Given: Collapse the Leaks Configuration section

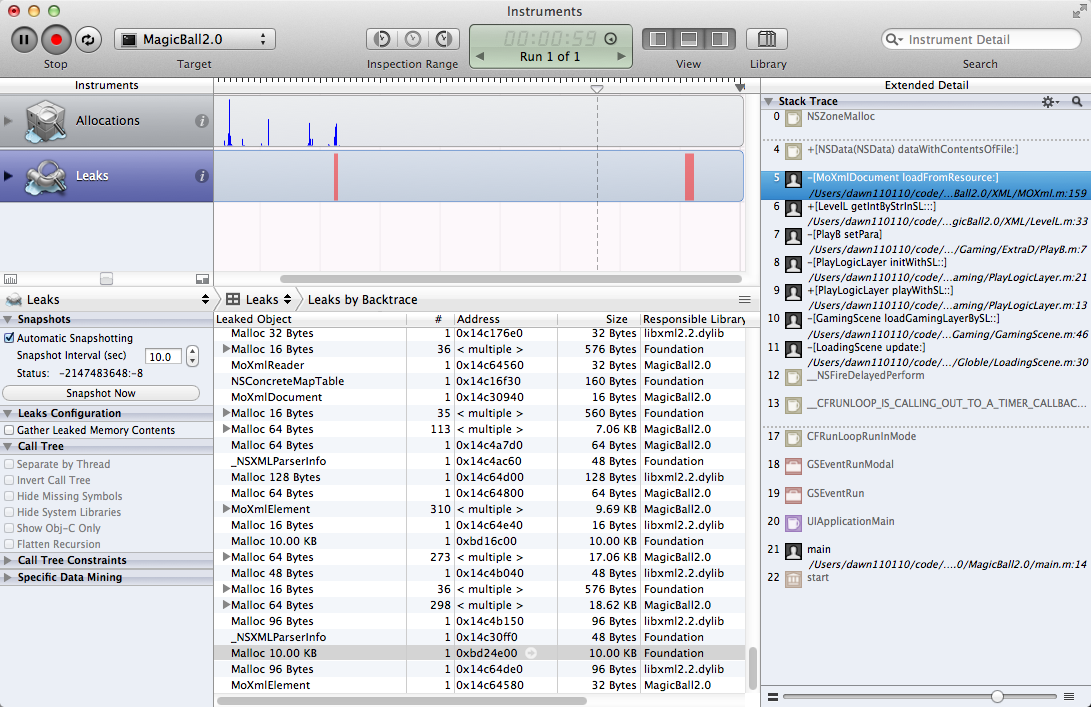Looking at the screenshot, I should [8, 413].
